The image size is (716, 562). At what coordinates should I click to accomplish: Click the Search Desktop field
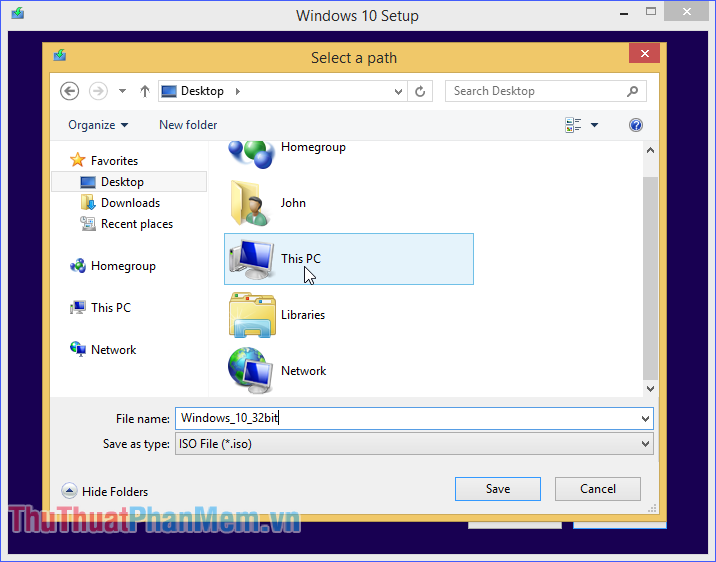coord(546,91)
